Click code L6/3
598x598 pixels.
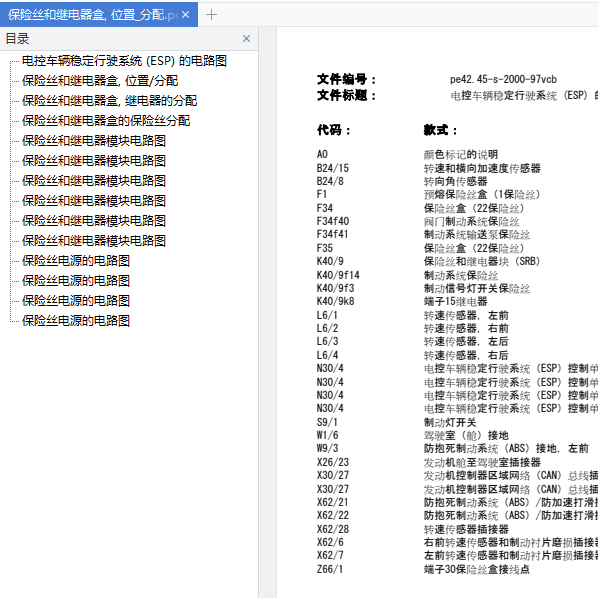(x=328, y=341)
